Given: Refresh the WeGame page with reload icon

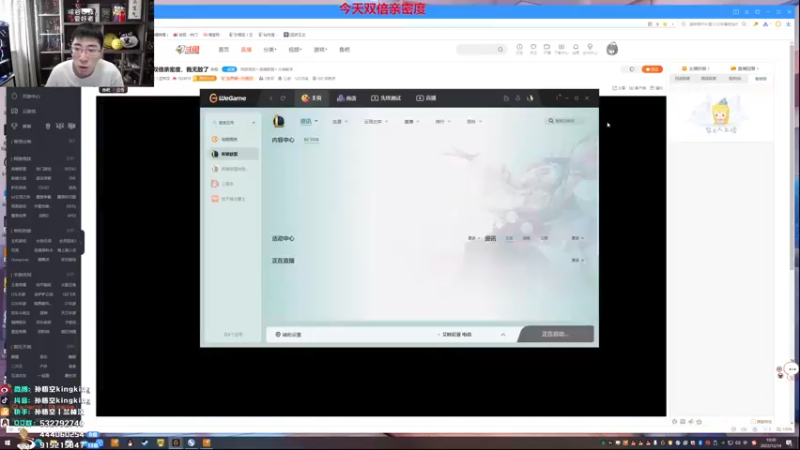Looking at the screenshot, I should (283, 98).
